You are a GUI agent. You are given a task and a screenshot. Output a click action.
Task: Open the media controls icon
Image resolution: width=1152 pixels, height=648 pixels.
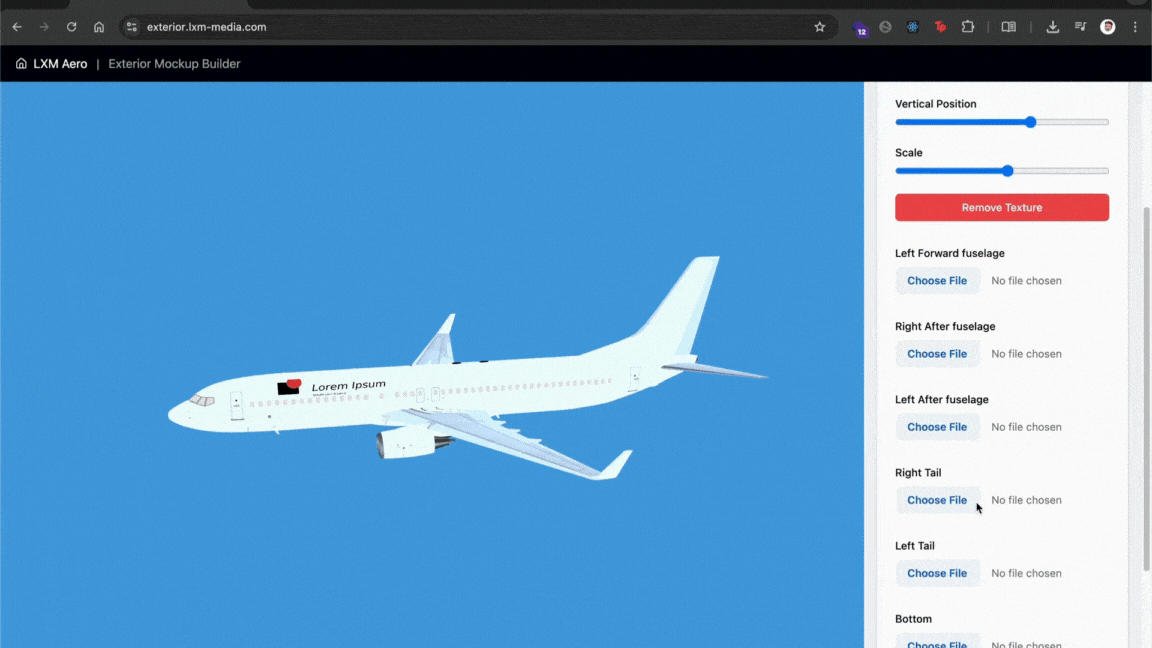1080,27
